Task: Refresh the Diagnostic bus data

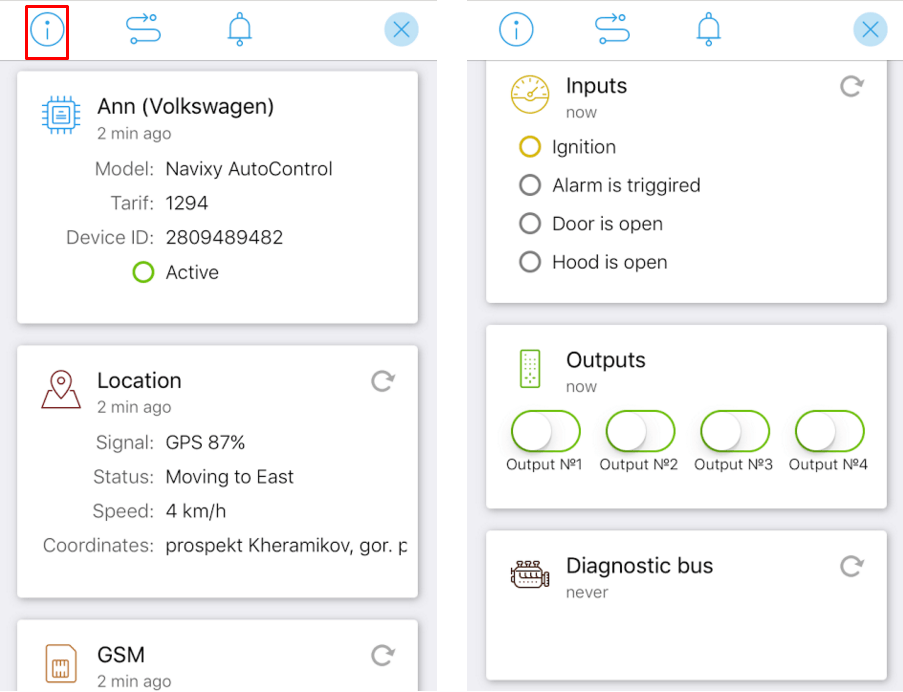Action: point(851,566)
